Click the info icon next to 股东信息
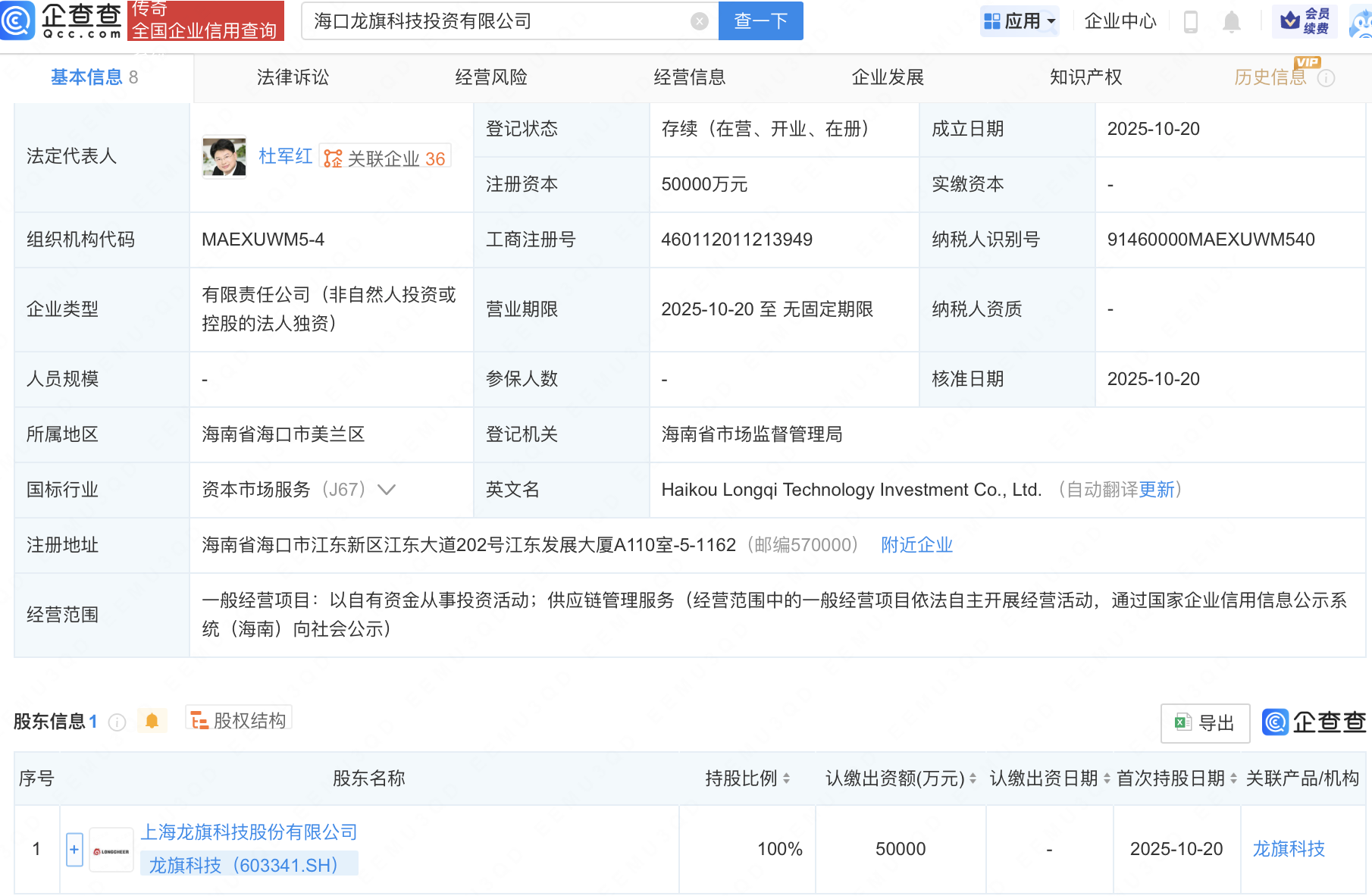 117,722
